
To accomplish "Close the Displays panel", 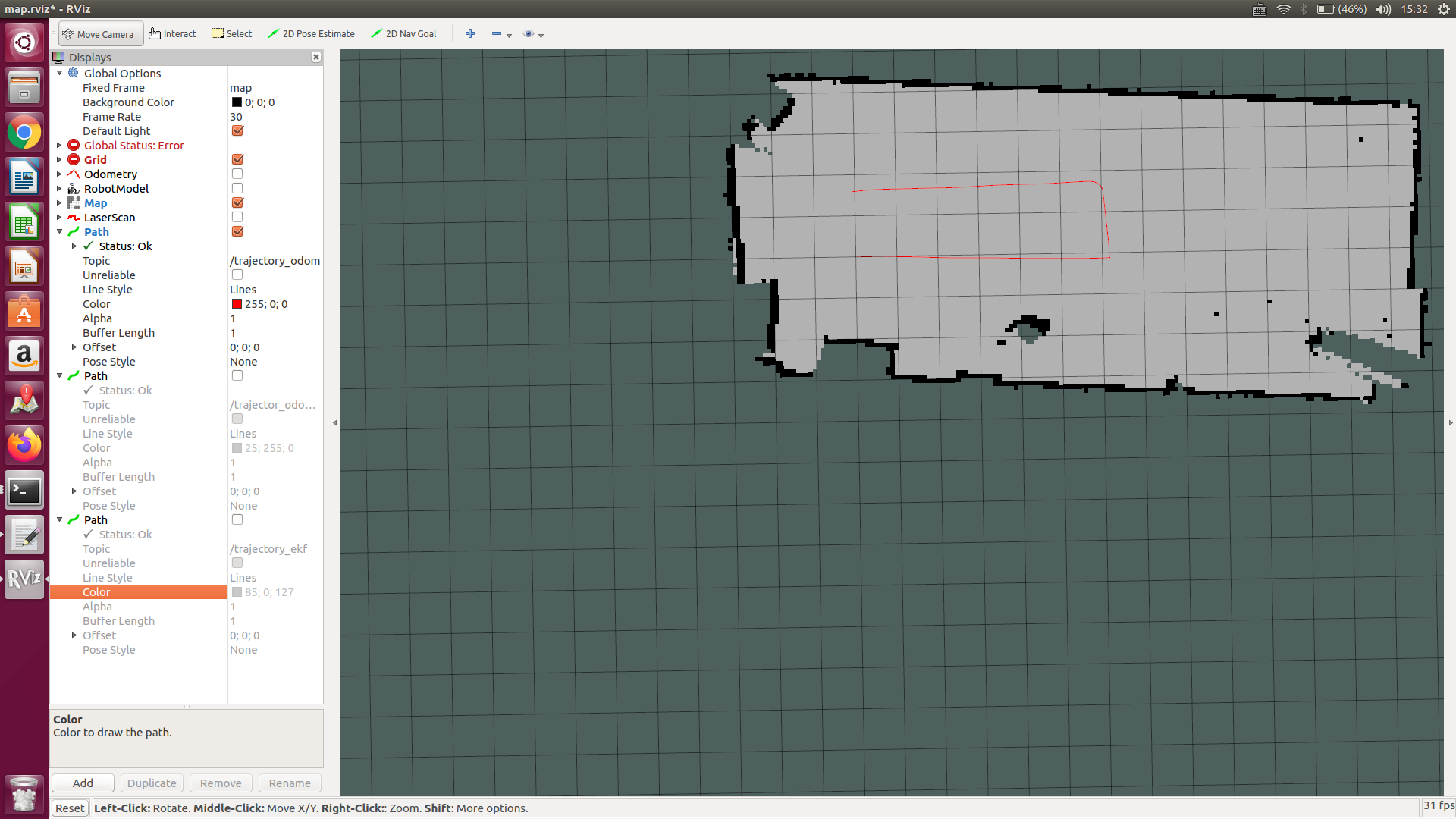I will [x=316, y=58].
